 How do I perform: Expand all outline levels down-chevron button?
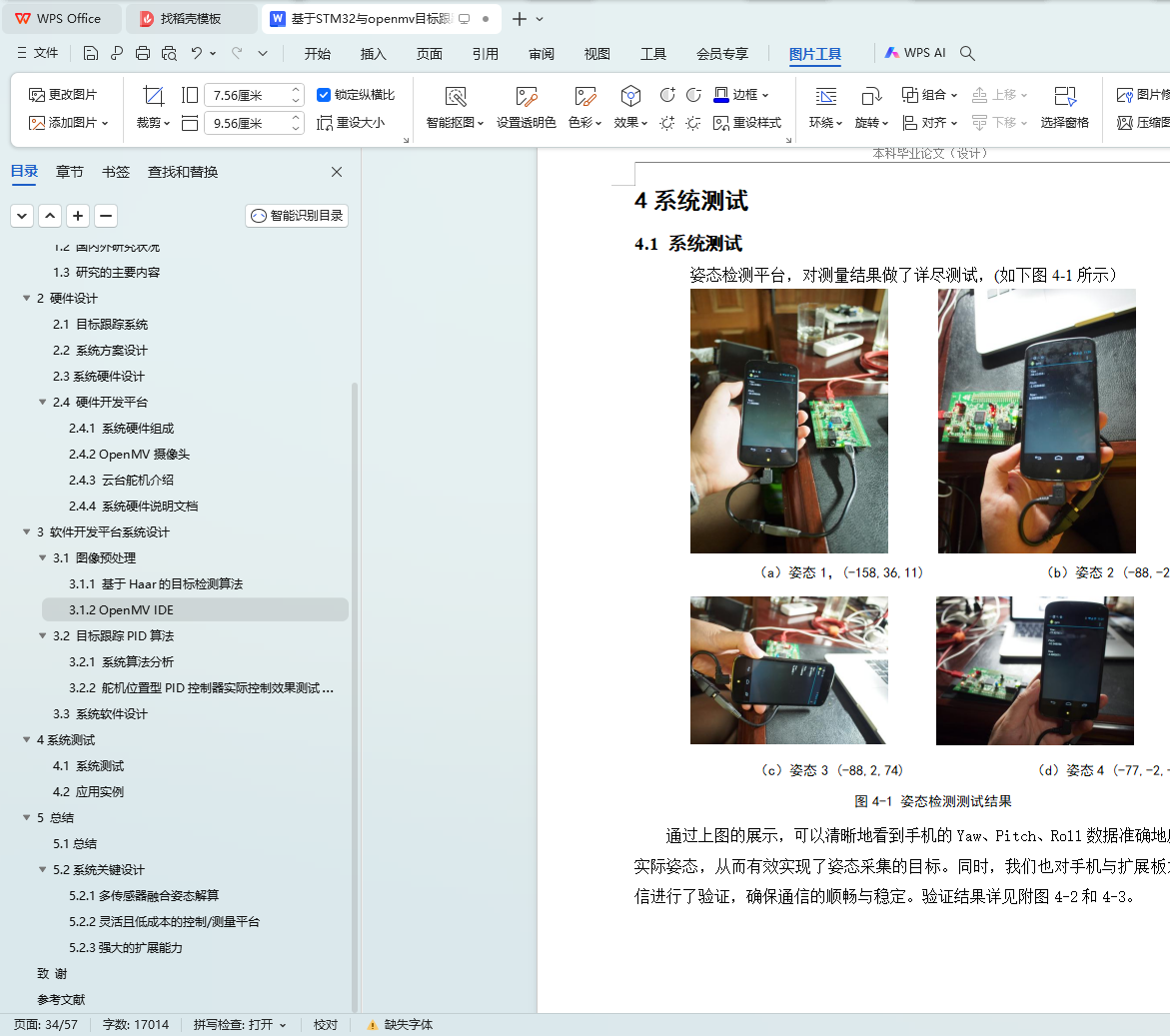pyautogui.click(x=22, y=216)
